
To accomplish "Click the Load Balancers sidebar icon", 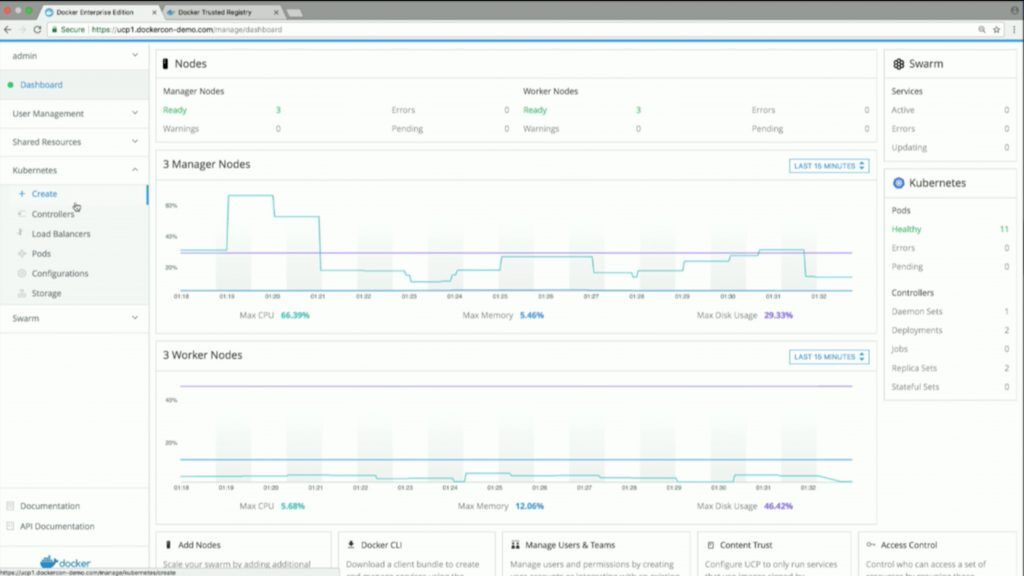I will tap(20, 233).
